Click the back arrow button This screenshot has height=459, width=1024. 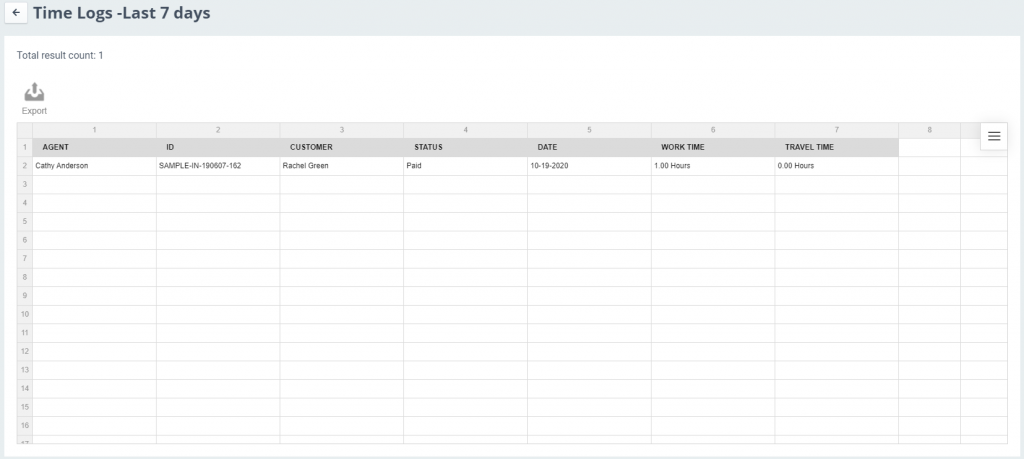pos(16,12)
